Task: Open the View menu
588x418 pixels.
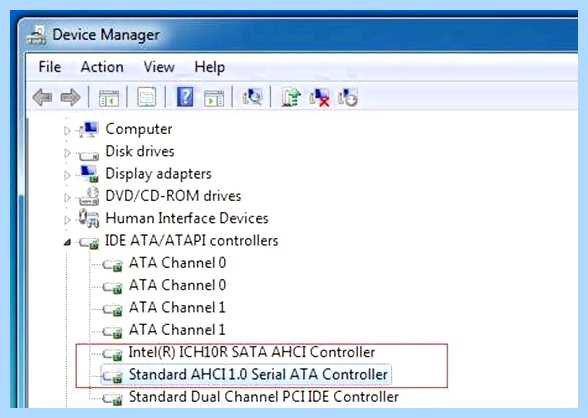Action: point(159,67)
